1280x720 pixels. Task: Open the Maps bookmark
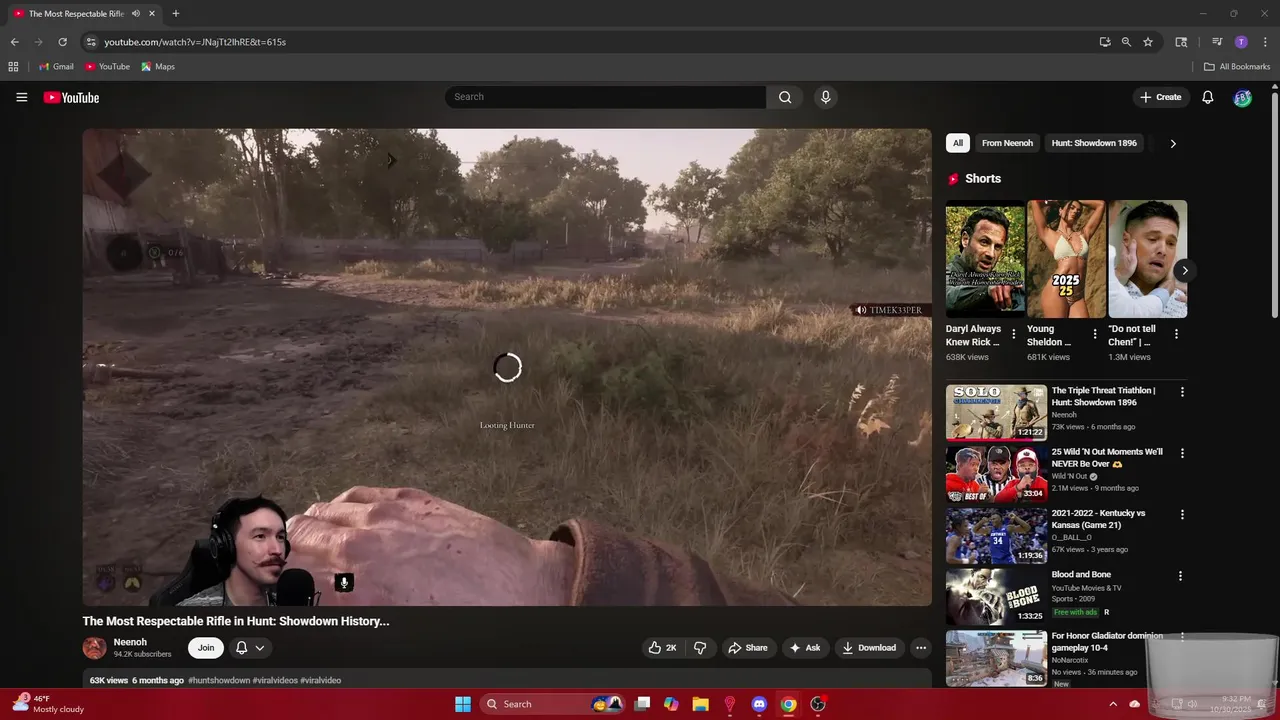(158, 67)
